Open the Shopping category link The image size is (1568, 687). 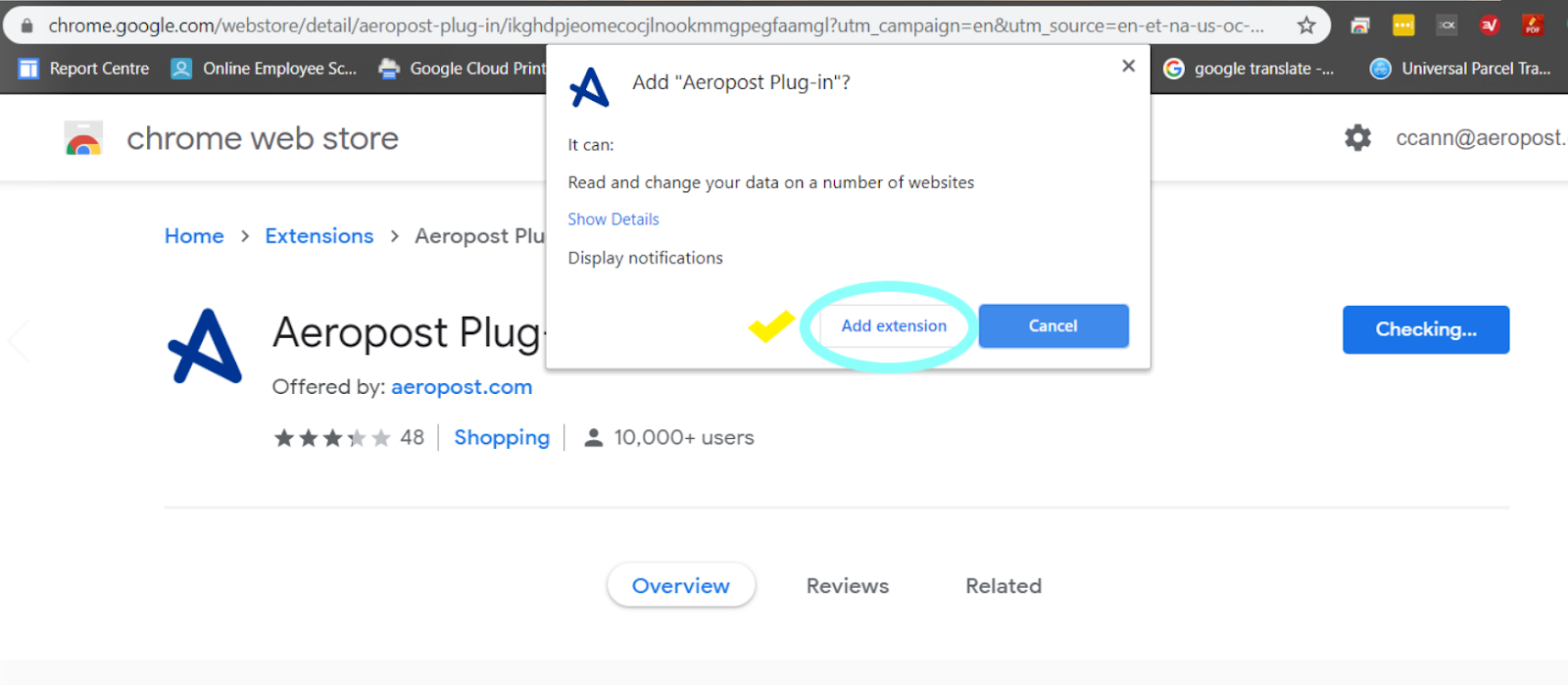(502, 438)
